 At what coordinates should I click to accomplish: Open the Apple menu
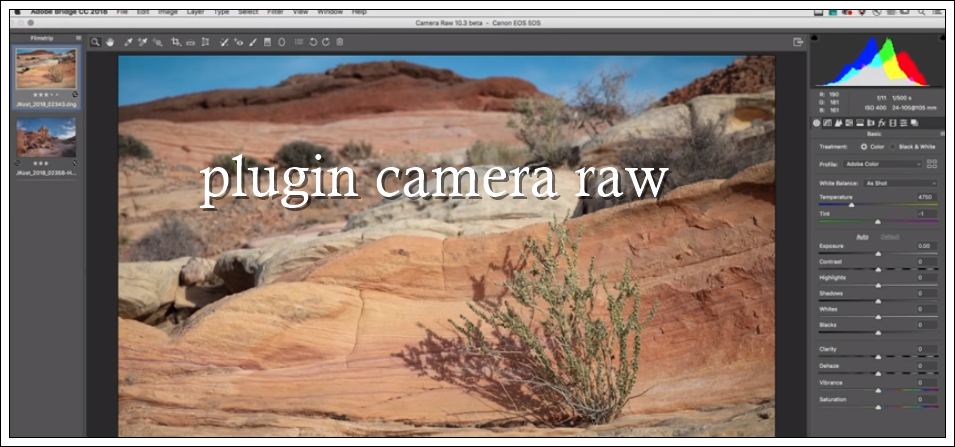(18, 12)
